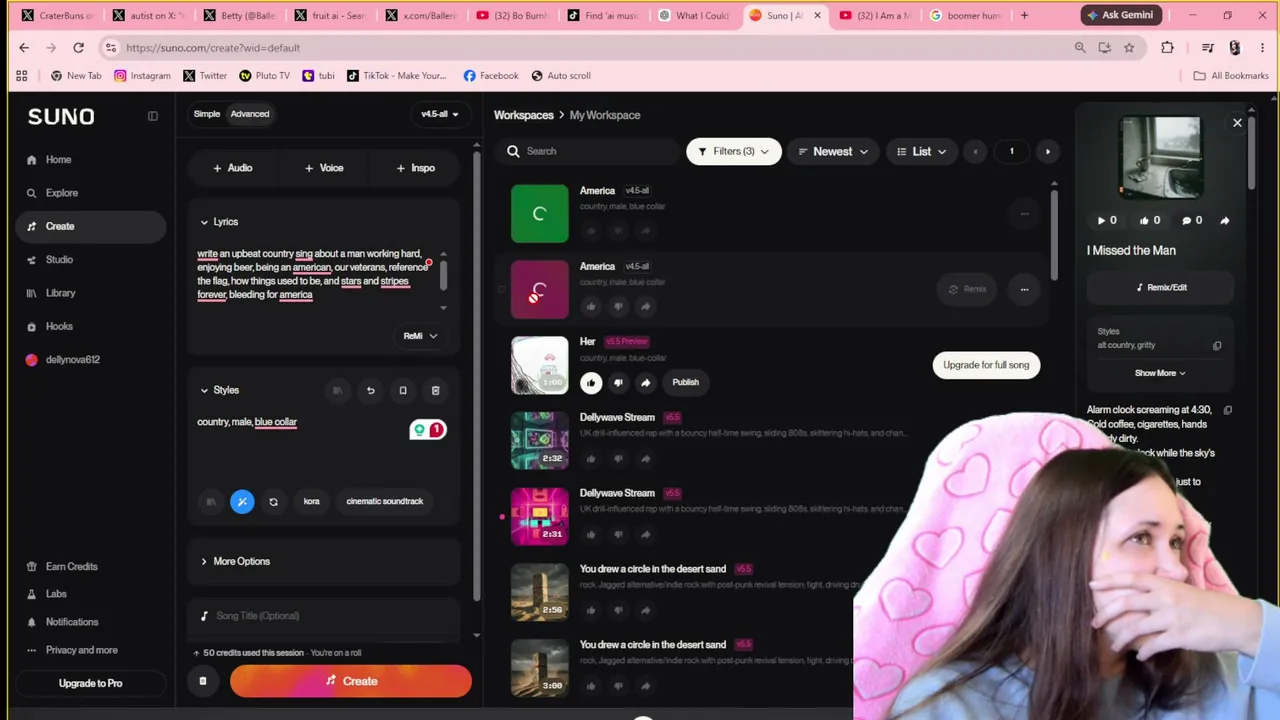Collapse the Suno sidebar panel
1280x720 pixels.
(153, 116)
